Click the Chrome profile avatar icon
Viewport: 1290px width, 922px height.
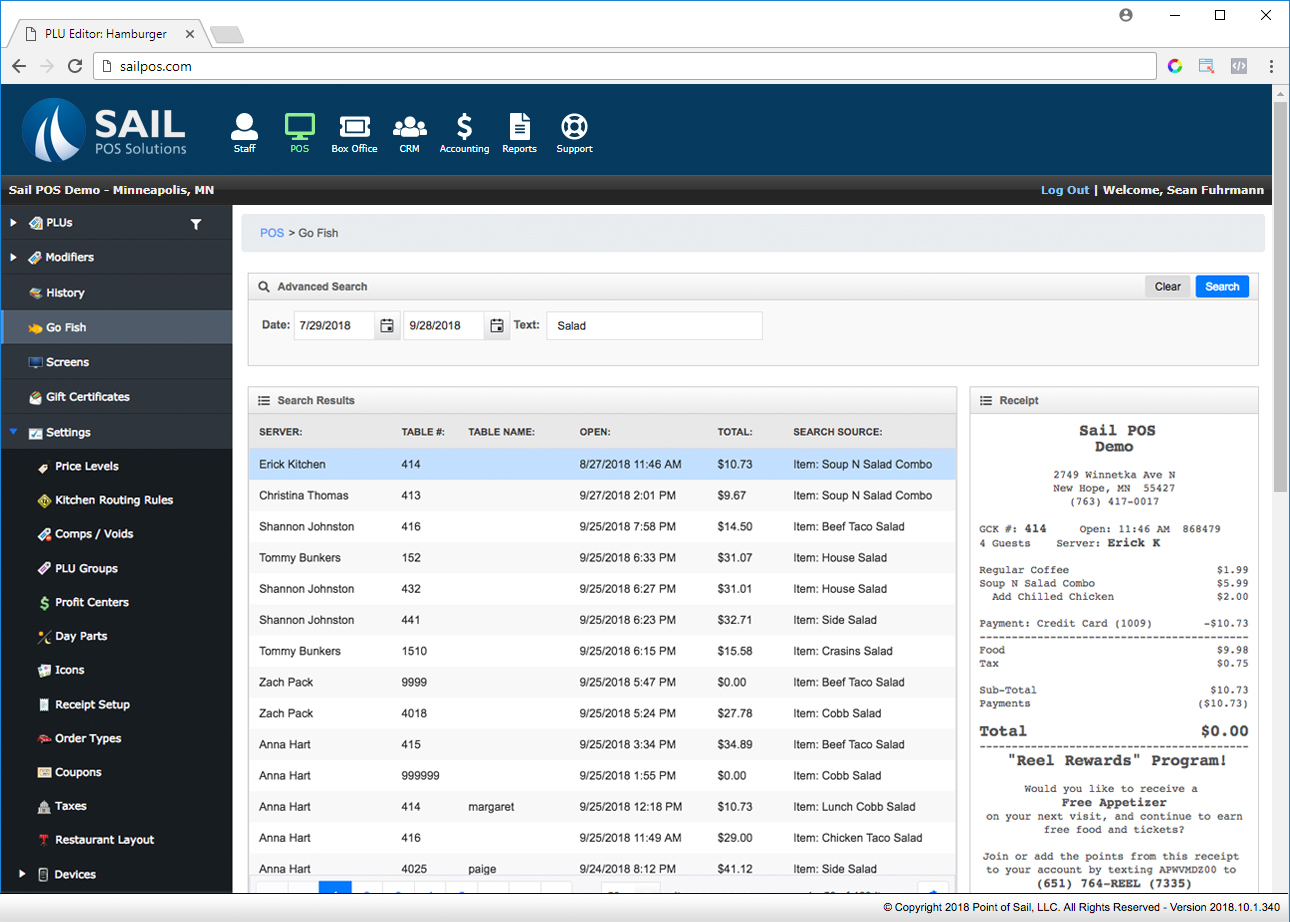[x=1126, y=15]
